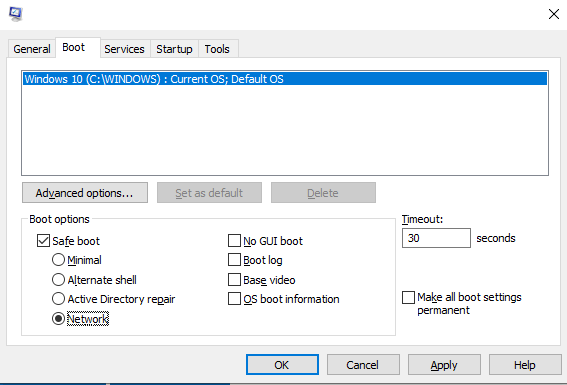The width and height of the screenshot is (567, 385).
Task: Click the Apply button
Action: click(x=444, y=365)
